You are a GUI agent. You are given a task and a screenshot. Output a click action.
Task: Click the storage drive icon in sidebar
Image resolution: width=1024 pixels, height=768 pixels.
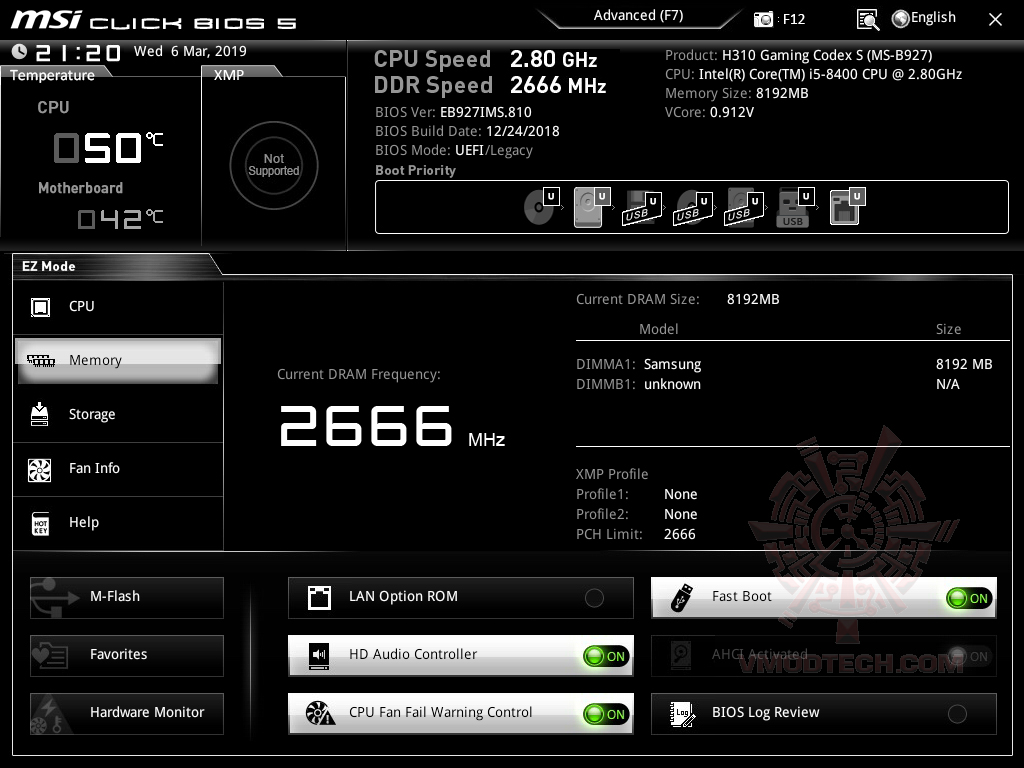click(39, 414)
